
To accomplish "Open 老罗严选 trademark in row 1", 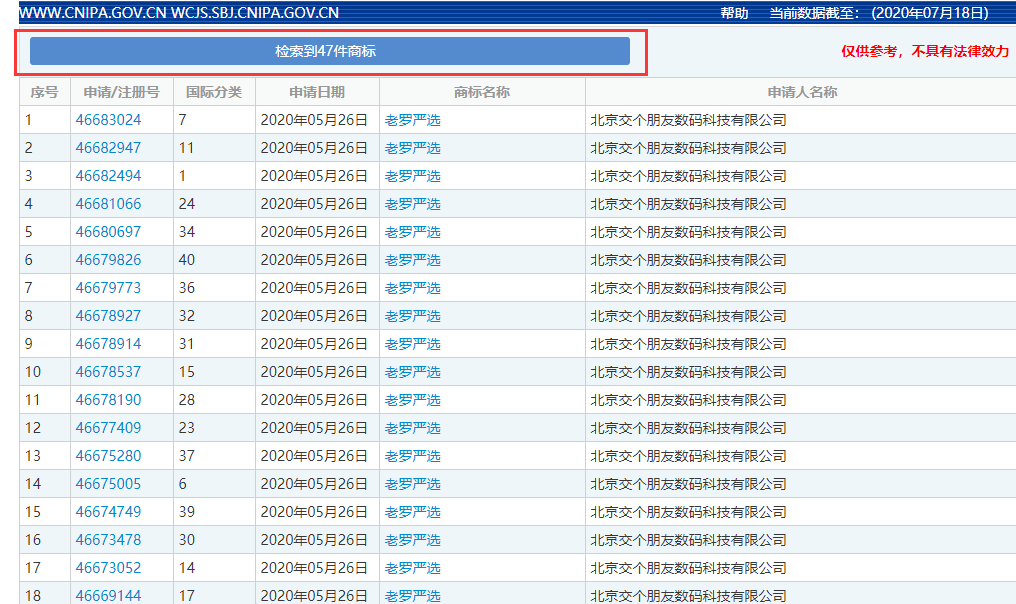I will click(x=413, y=120).
